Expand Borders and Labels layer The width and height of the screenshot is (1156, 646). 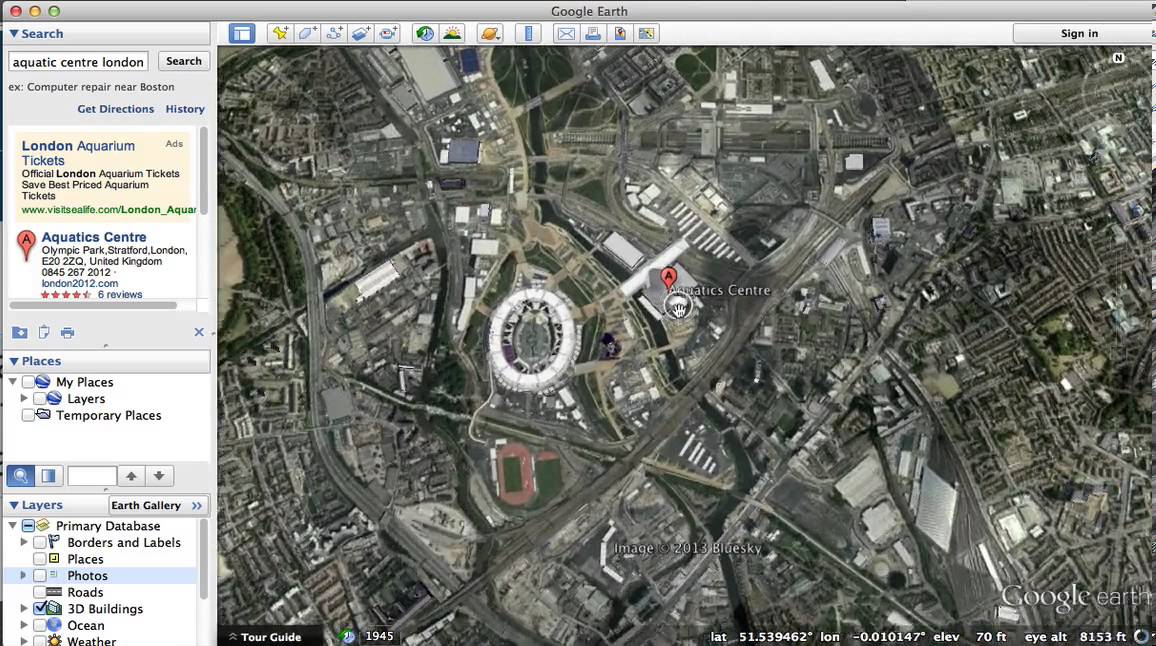(24, 542)
